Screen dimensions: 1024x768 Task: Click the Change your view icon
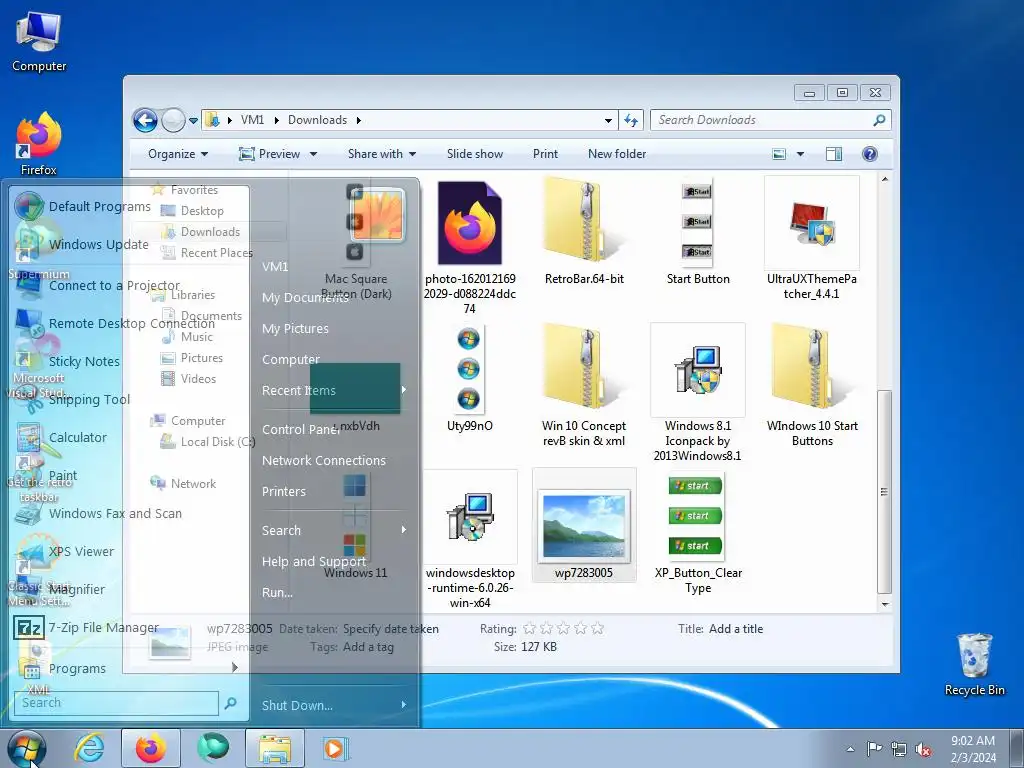tap(779, 154)
